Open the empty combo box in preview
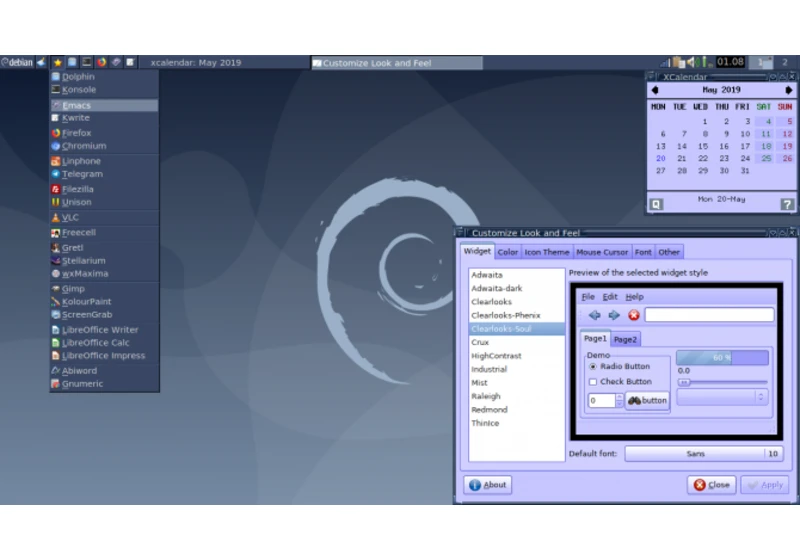 pyautogui.click(x=721, y=397)
